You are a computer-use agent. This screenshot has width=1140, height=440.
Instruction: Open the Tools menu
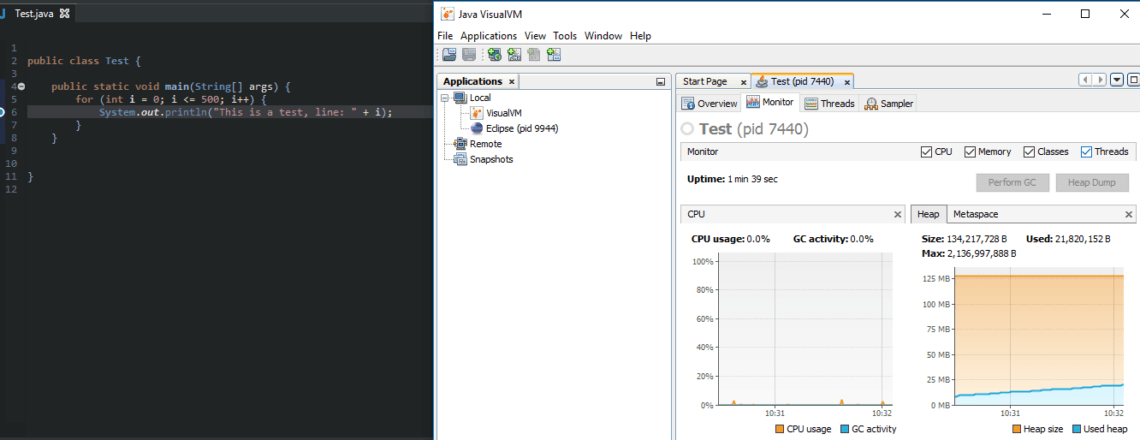click(x=564, y=36)
